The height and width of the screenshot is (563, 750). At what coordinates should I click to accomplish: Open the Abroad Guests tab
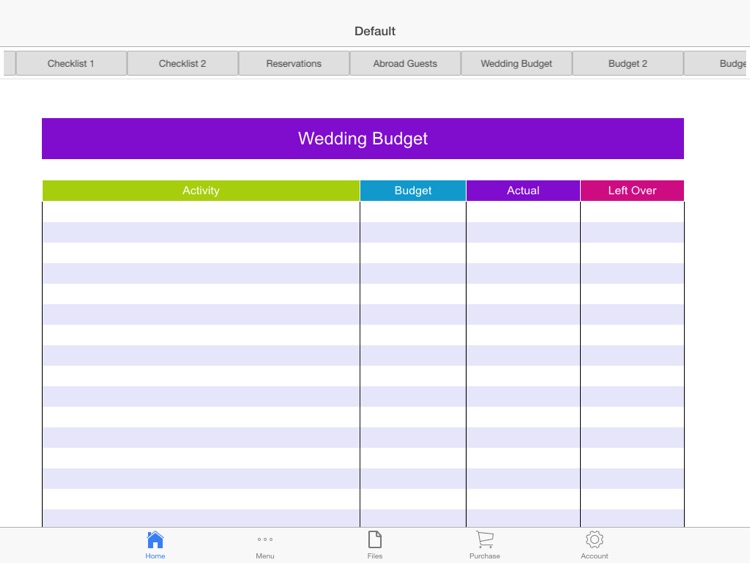pos(405,63)
